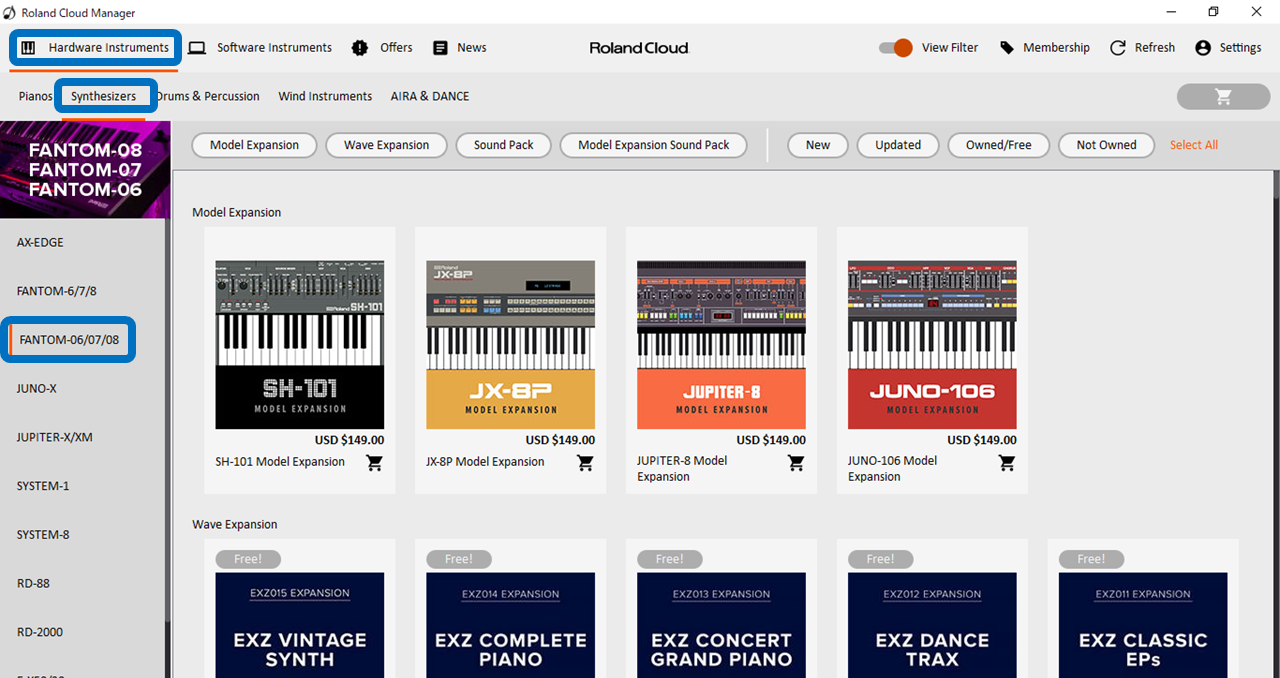Screen dimensions: 1280x678
Task: Click the Refresh button label
Action: tap(1154, 48)
